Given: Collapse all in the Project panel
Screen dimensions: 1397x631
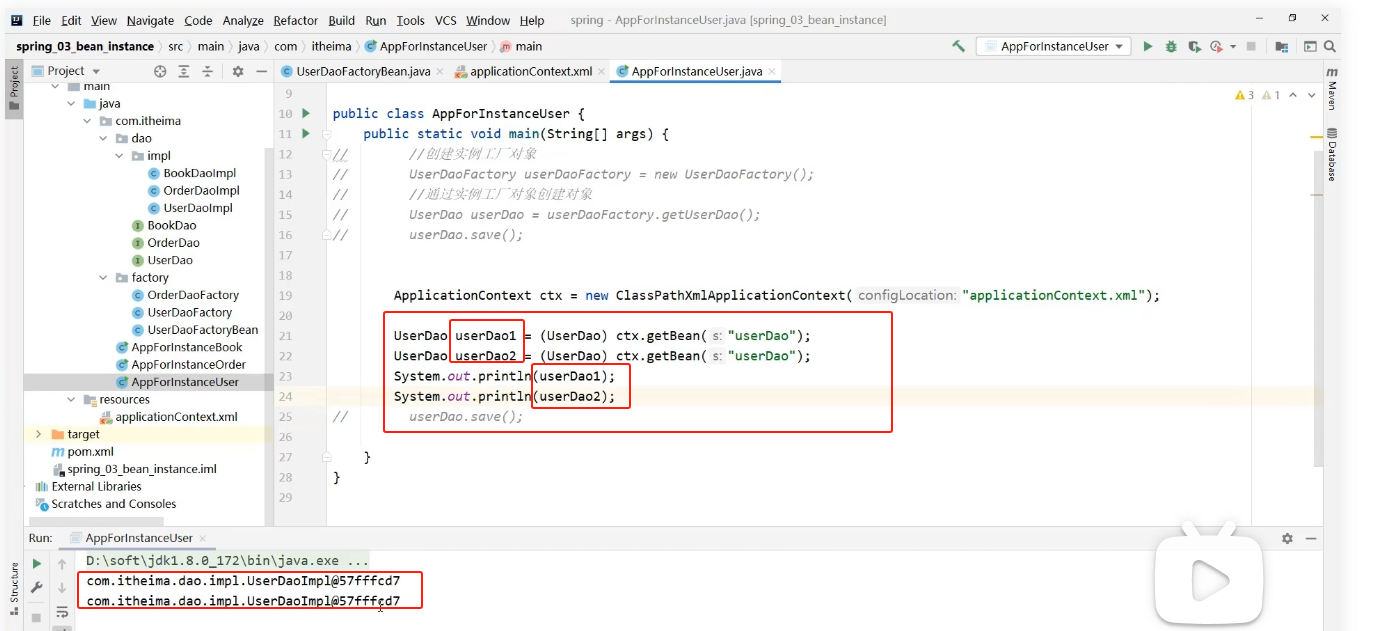Looking at the screenshot, I should 208,71.
